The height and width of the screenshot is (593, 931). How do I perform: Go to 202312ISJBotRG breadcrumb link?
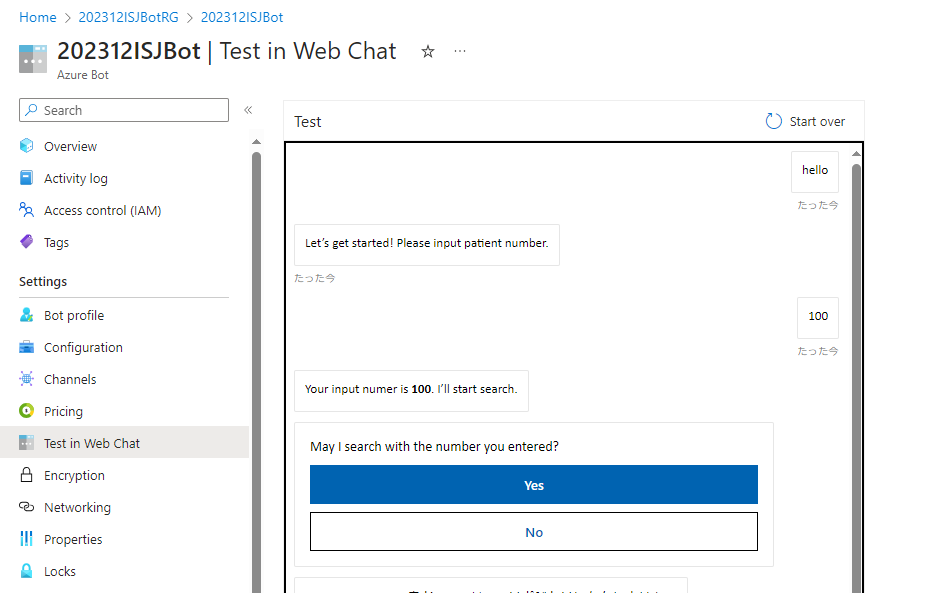[128, 17]
